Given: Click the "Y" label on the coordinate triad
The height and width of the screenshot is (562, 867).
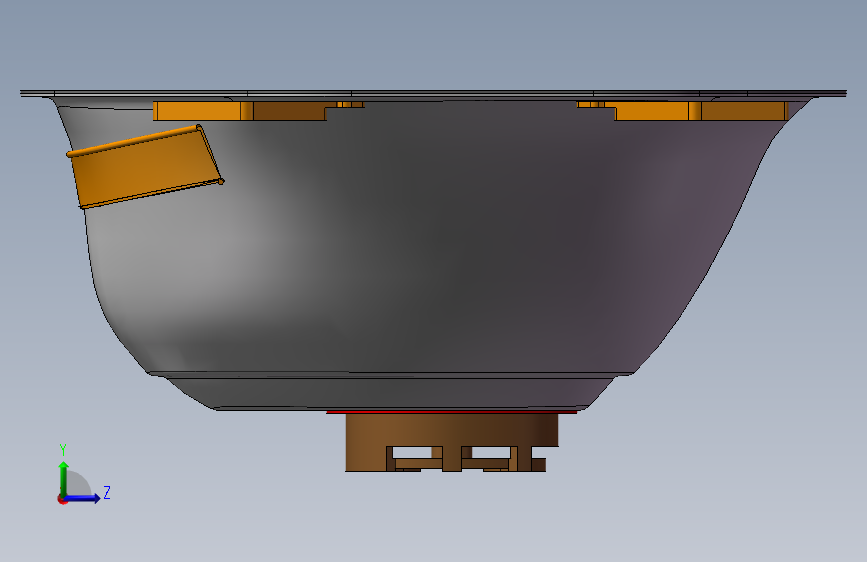Looking at the screenshot, I should (63, 450).
